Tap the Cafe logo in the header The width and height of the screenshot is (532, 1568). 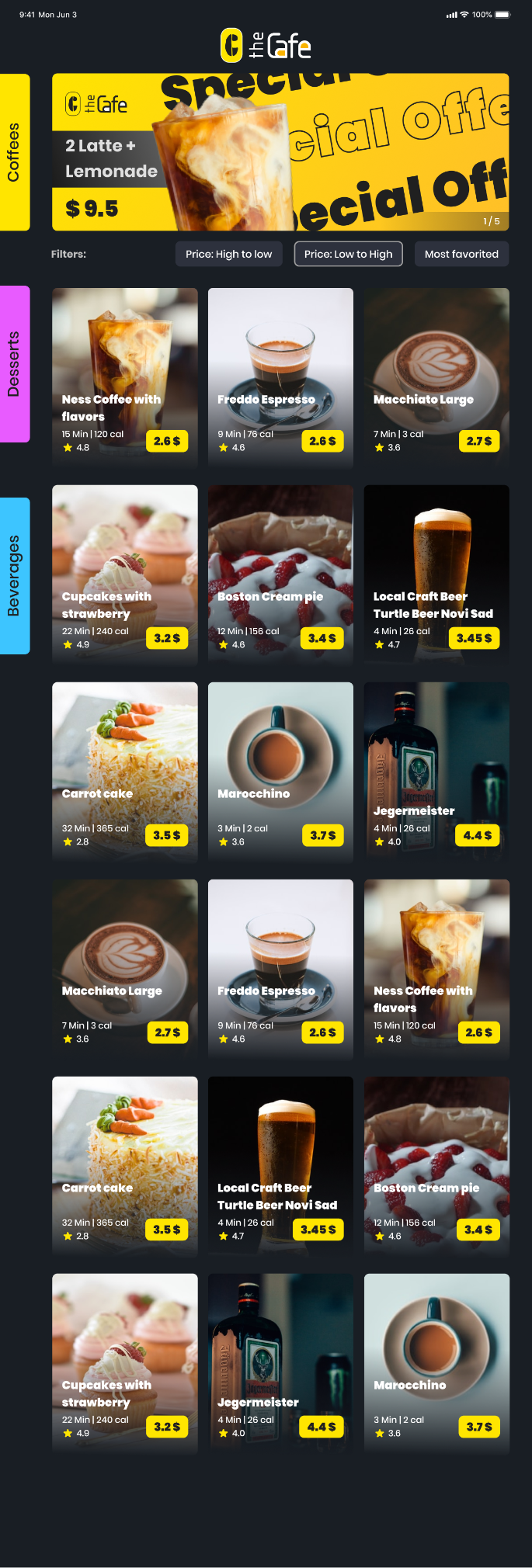pyautogui.click(x=266, y=45)
